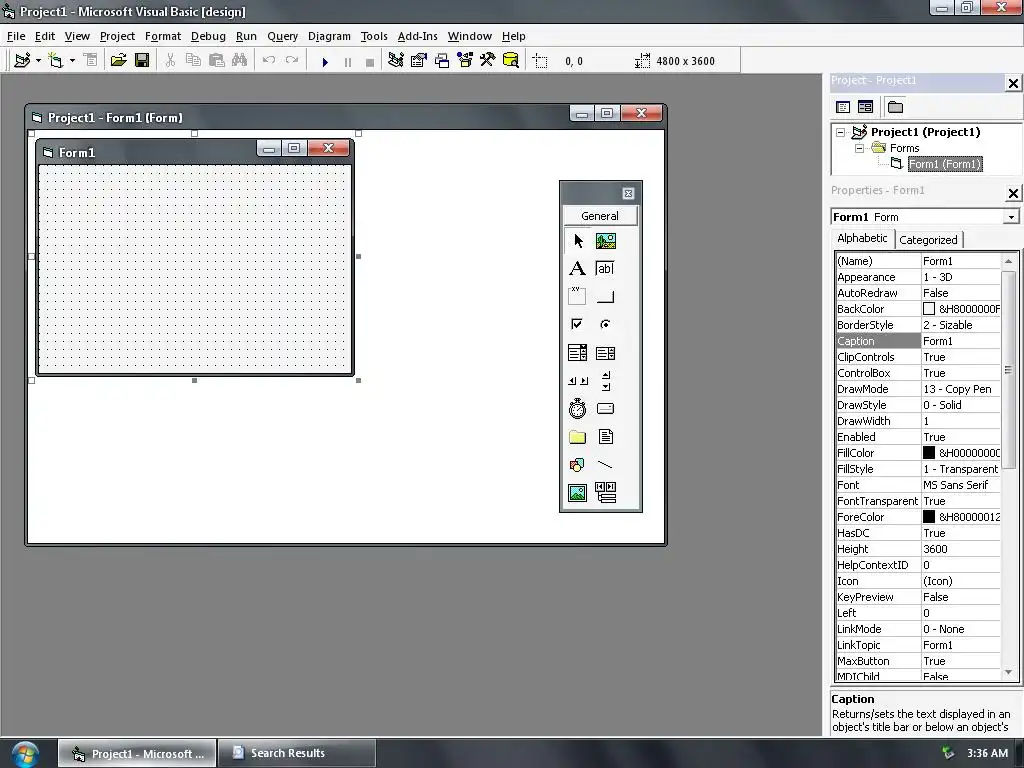The image size is (1024, 768).
Task: Save the project with the disk icon
Action: click(142, 61)
